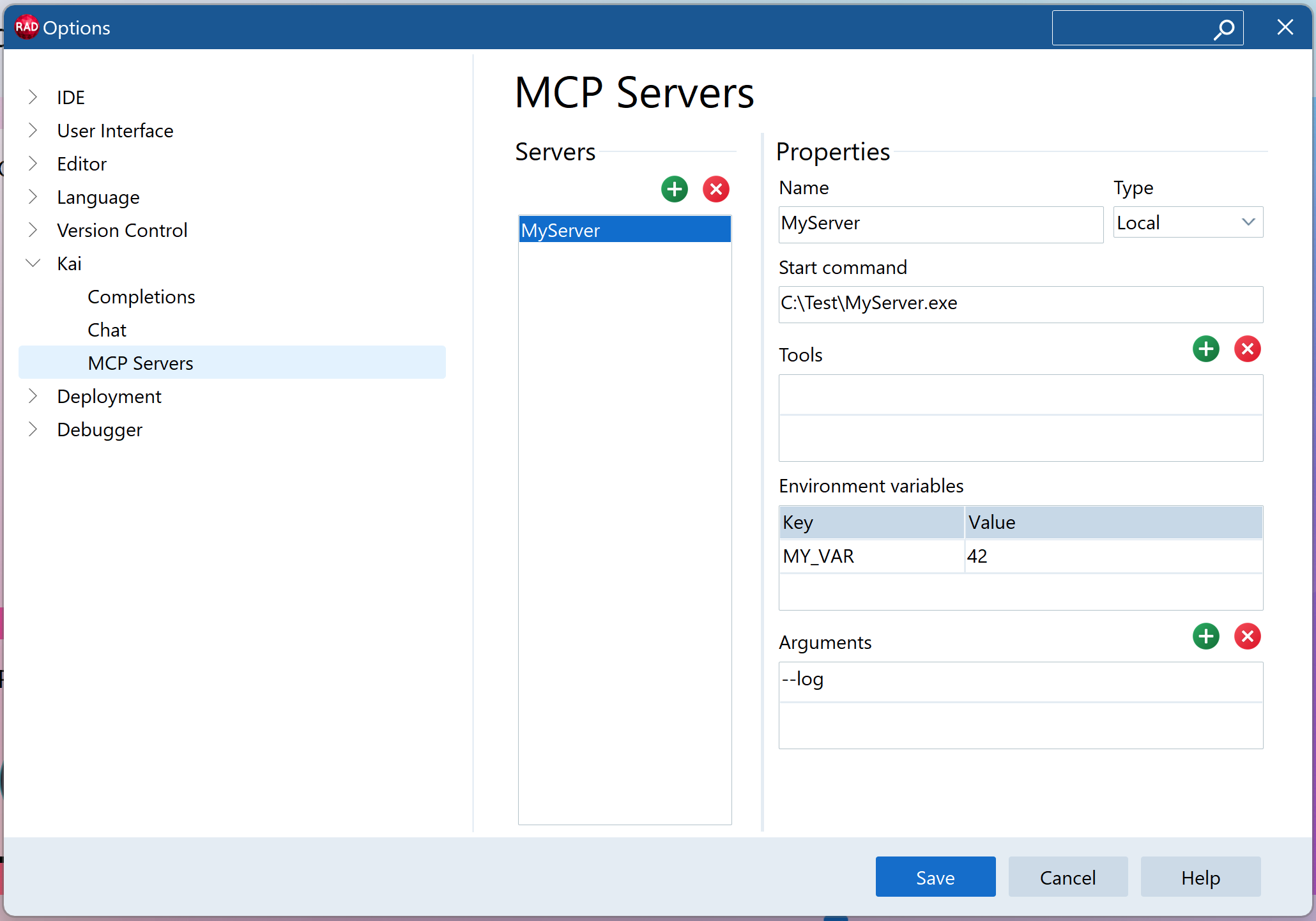The width and height of the screenshot is (1316, 921).
Task: Expand the Language node
Action: coord(33,197)
